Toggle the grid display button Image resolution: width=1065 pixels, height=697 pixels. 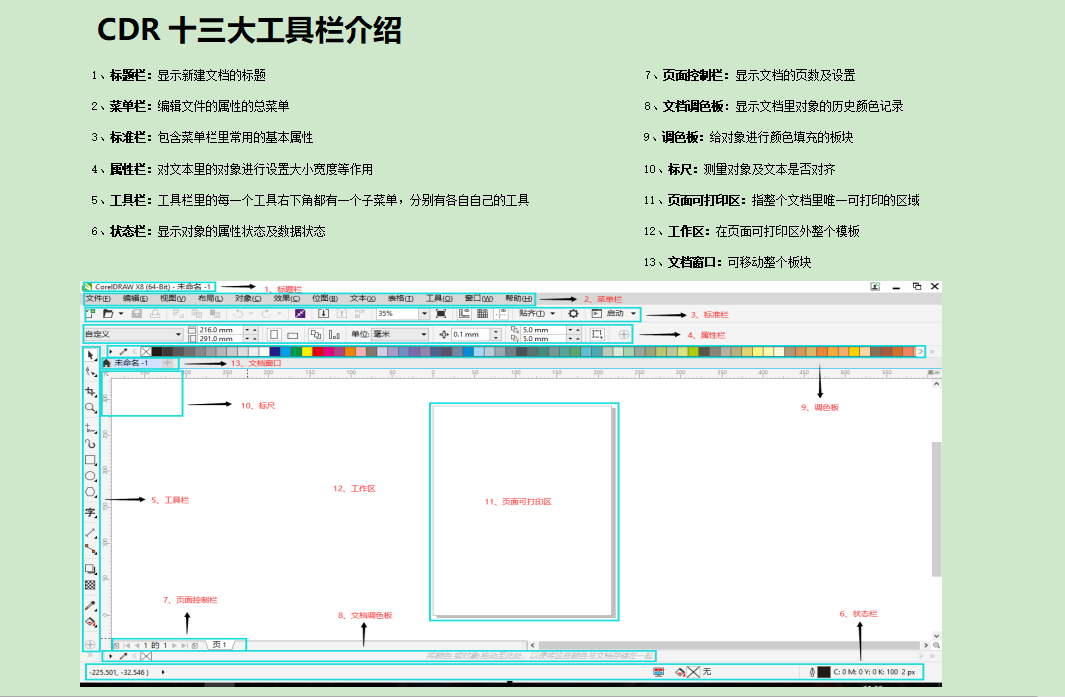point(483,313)
